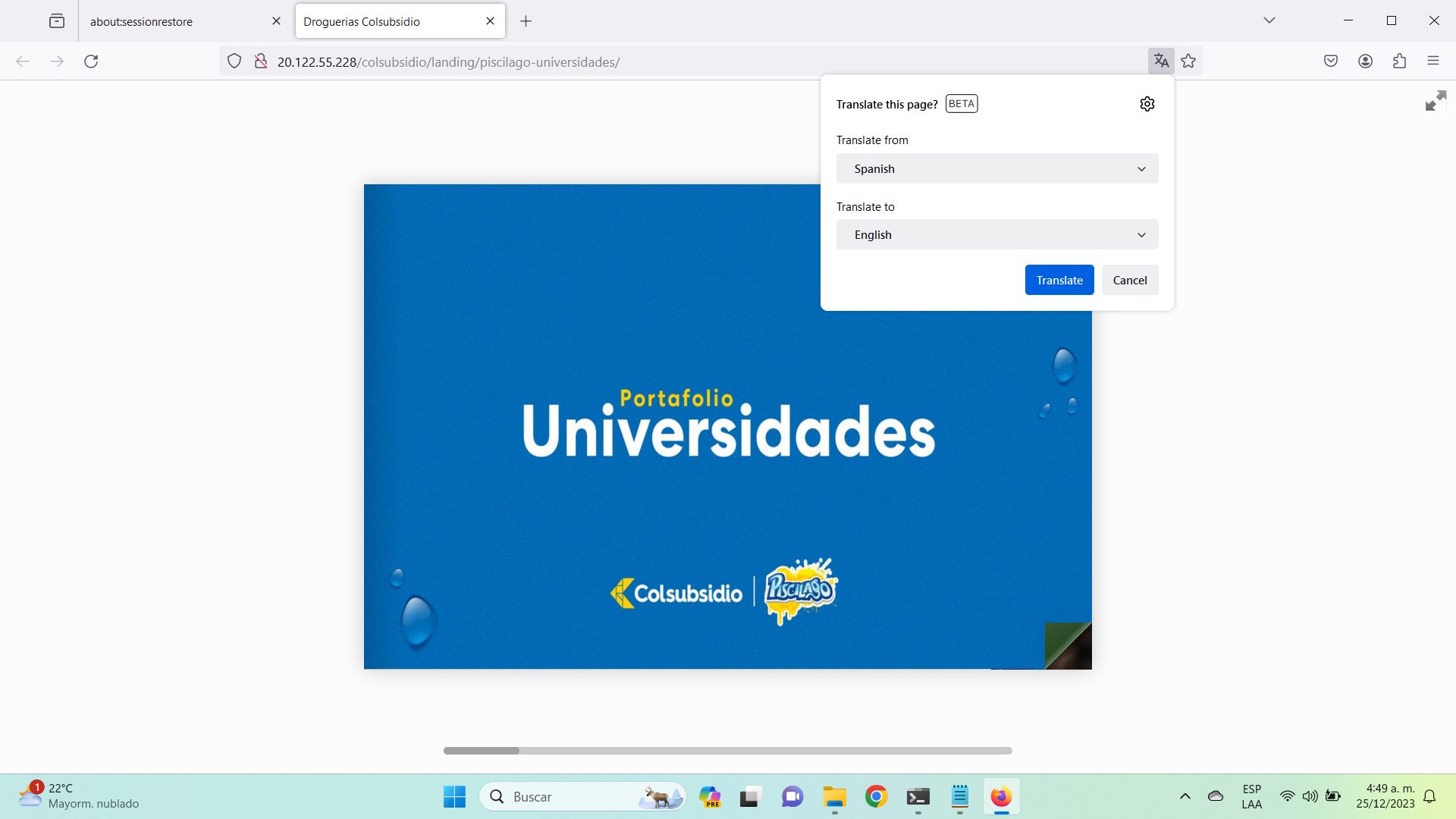Switch to the about:sessionrestore tab
The height and width of the screenshot is (819, 1456).
pyautogui.click(x=174, y=21)
